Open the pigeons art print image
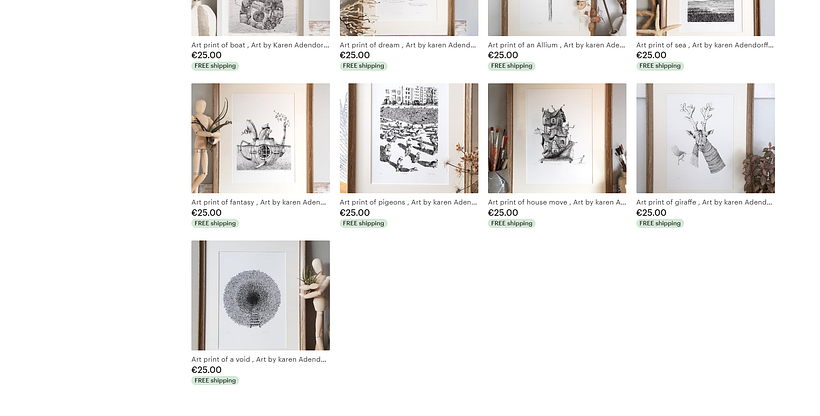 (409, 138)
